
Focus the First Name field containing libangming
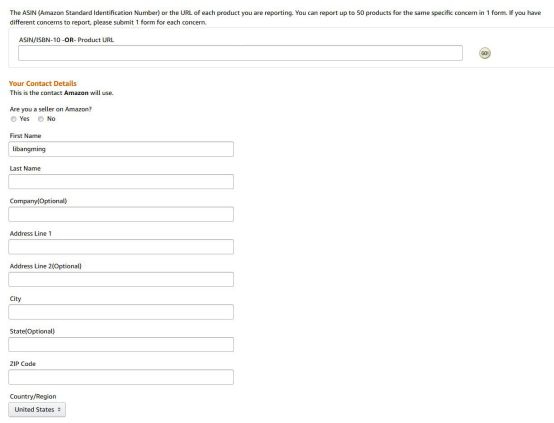[x=121, y=149]
